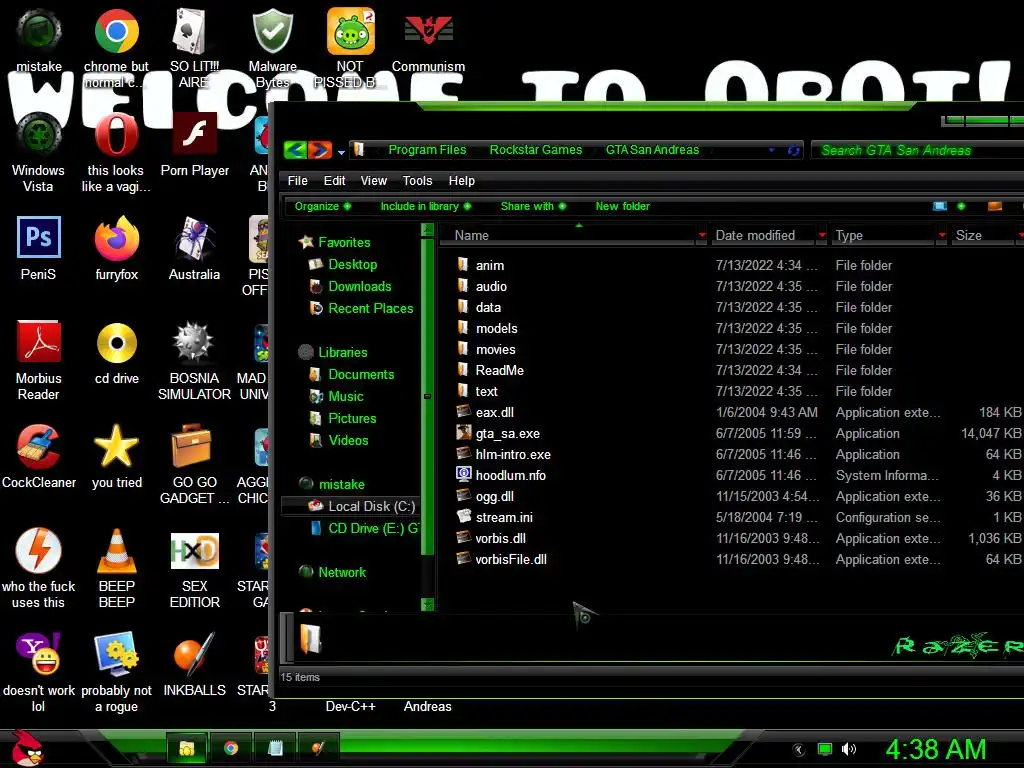
Task: Open Recent Places in navigation pane
Action: click(370, 308)
